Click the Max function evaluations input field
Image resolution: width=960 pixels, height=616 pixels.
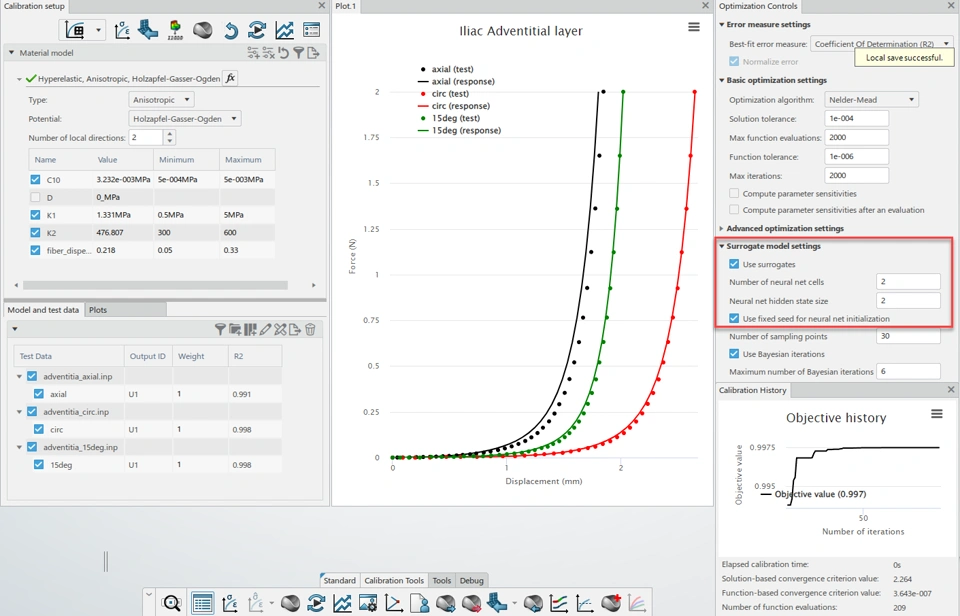pyautogui.click(x=856, y=137)
